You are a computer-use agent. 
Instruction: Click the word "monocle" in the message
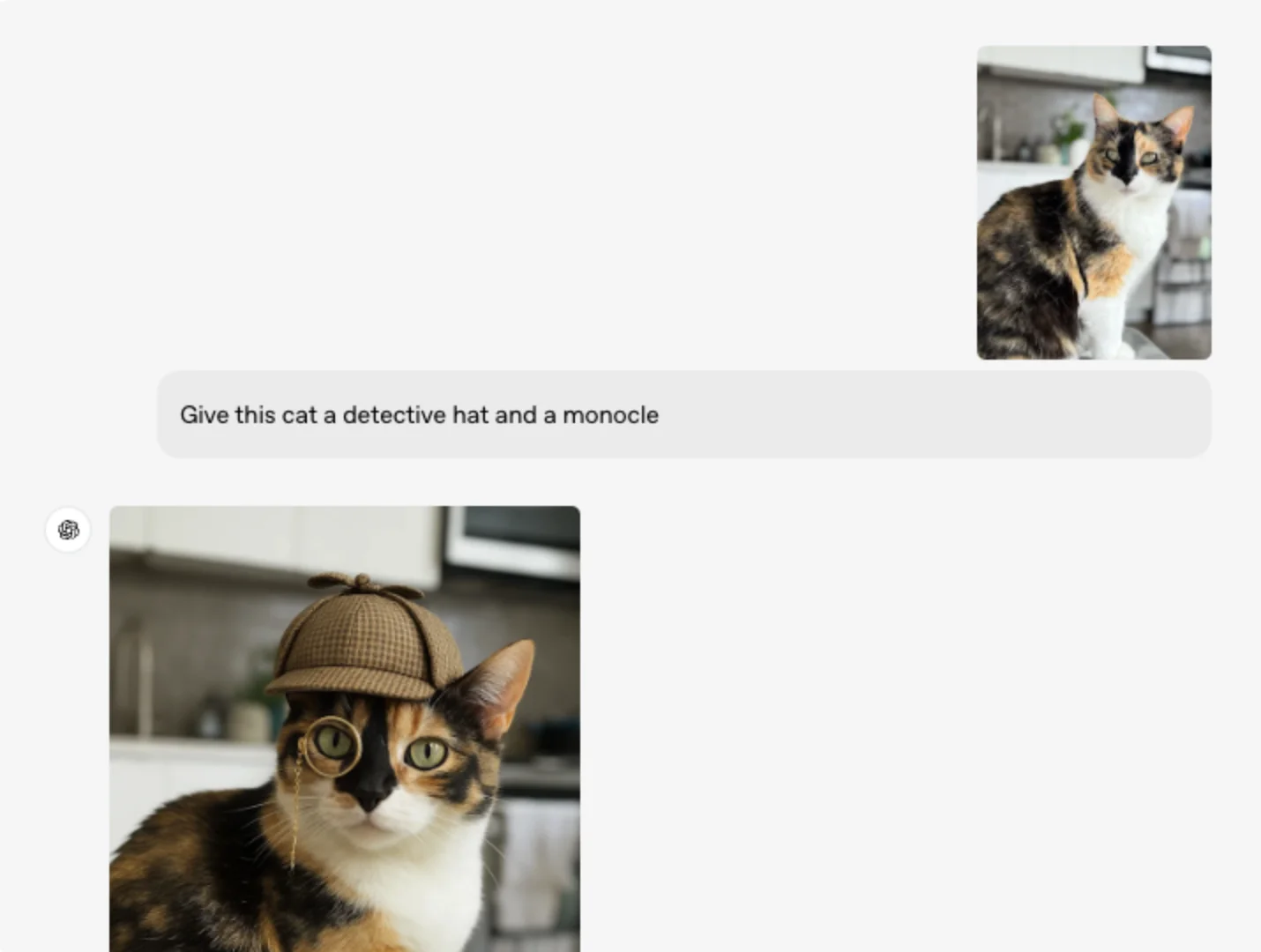[610, 415]
